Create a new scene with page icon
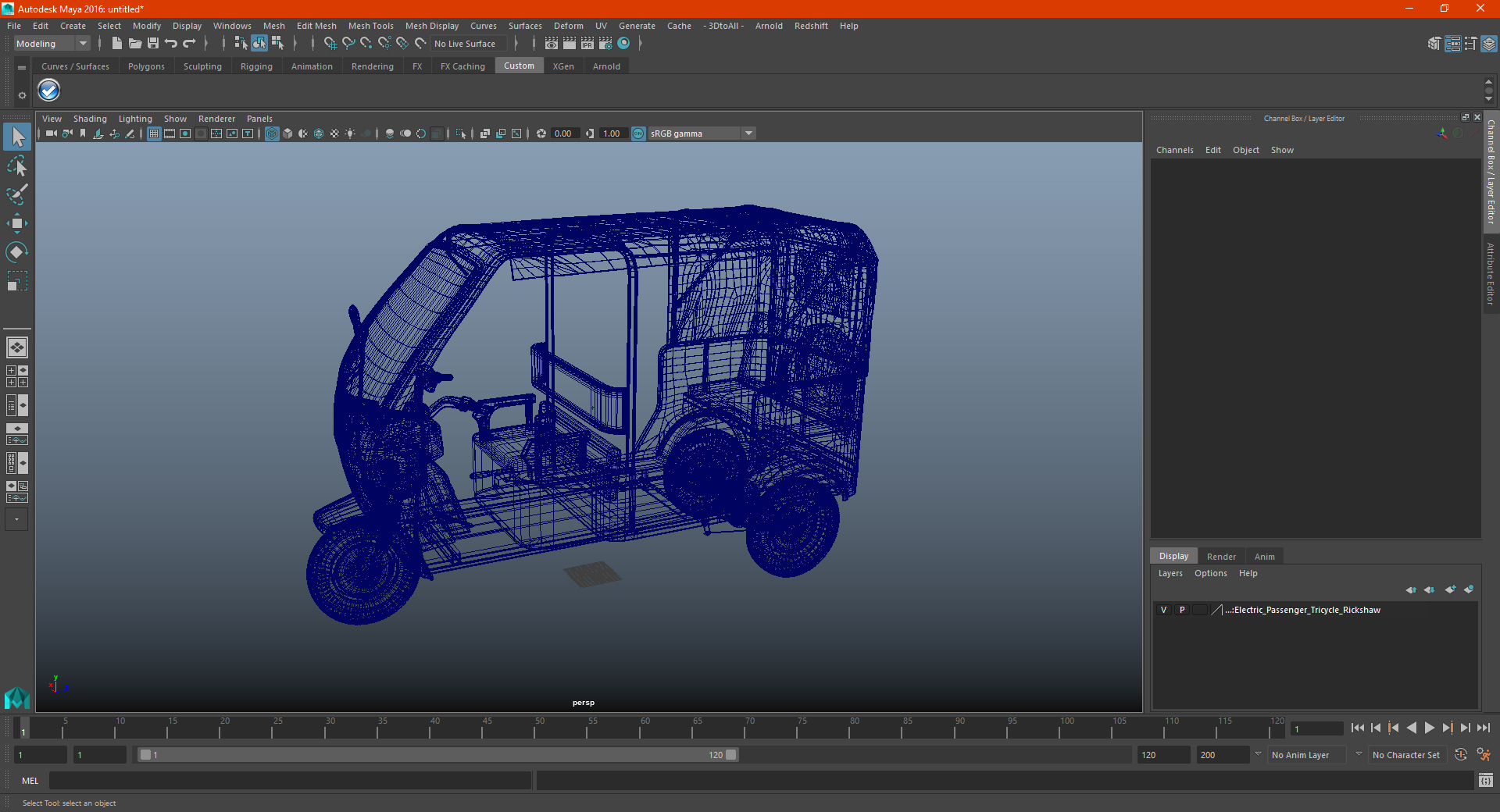1500x812 pixels. point(116,44)
